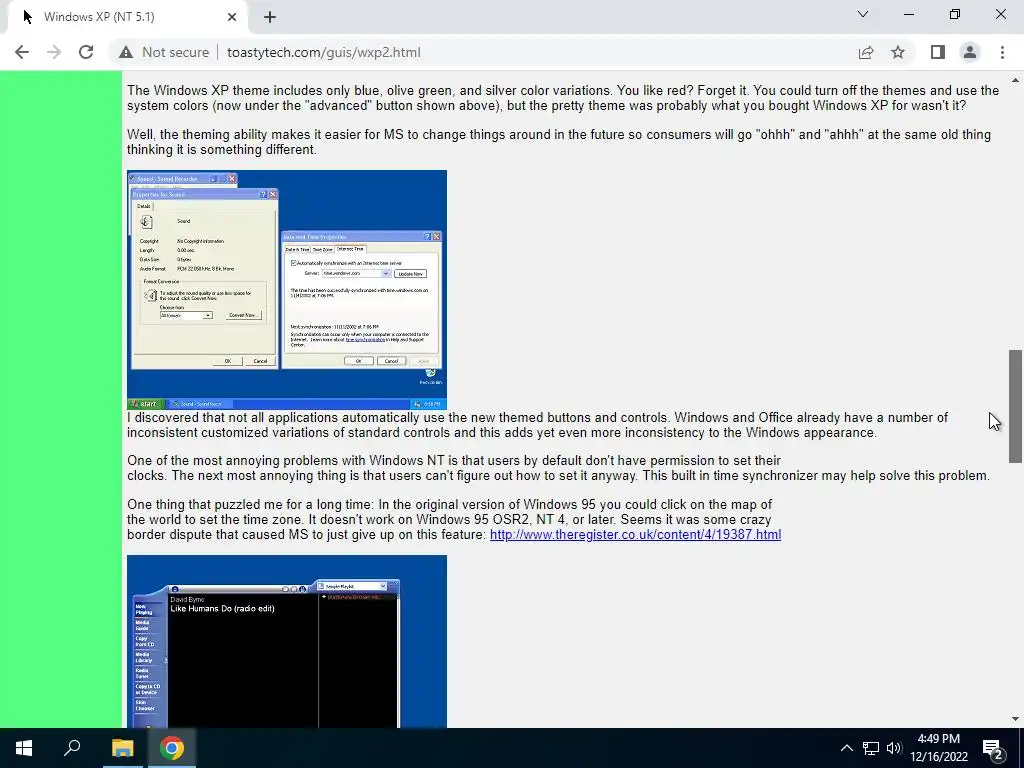Image resolution: width=1024 pixels, height=768 pixels.
Task: Open Windows taskbar search
Action: pos(72,748)
